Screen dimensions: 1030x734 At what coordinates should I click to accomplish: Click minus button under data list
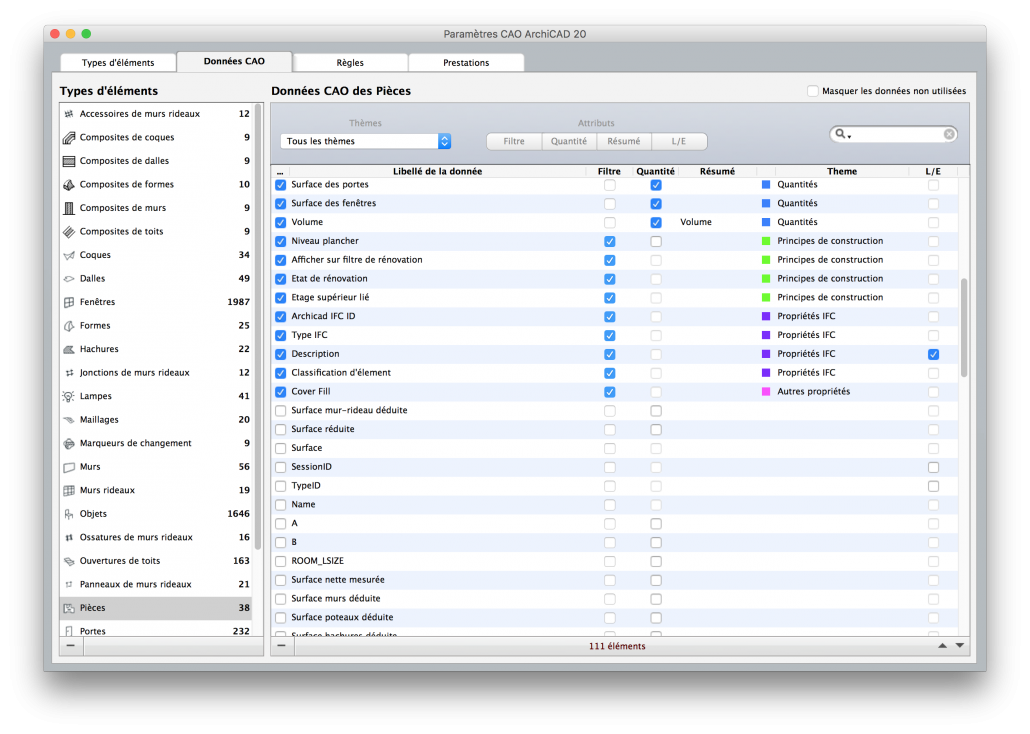(x=282, y=646)
